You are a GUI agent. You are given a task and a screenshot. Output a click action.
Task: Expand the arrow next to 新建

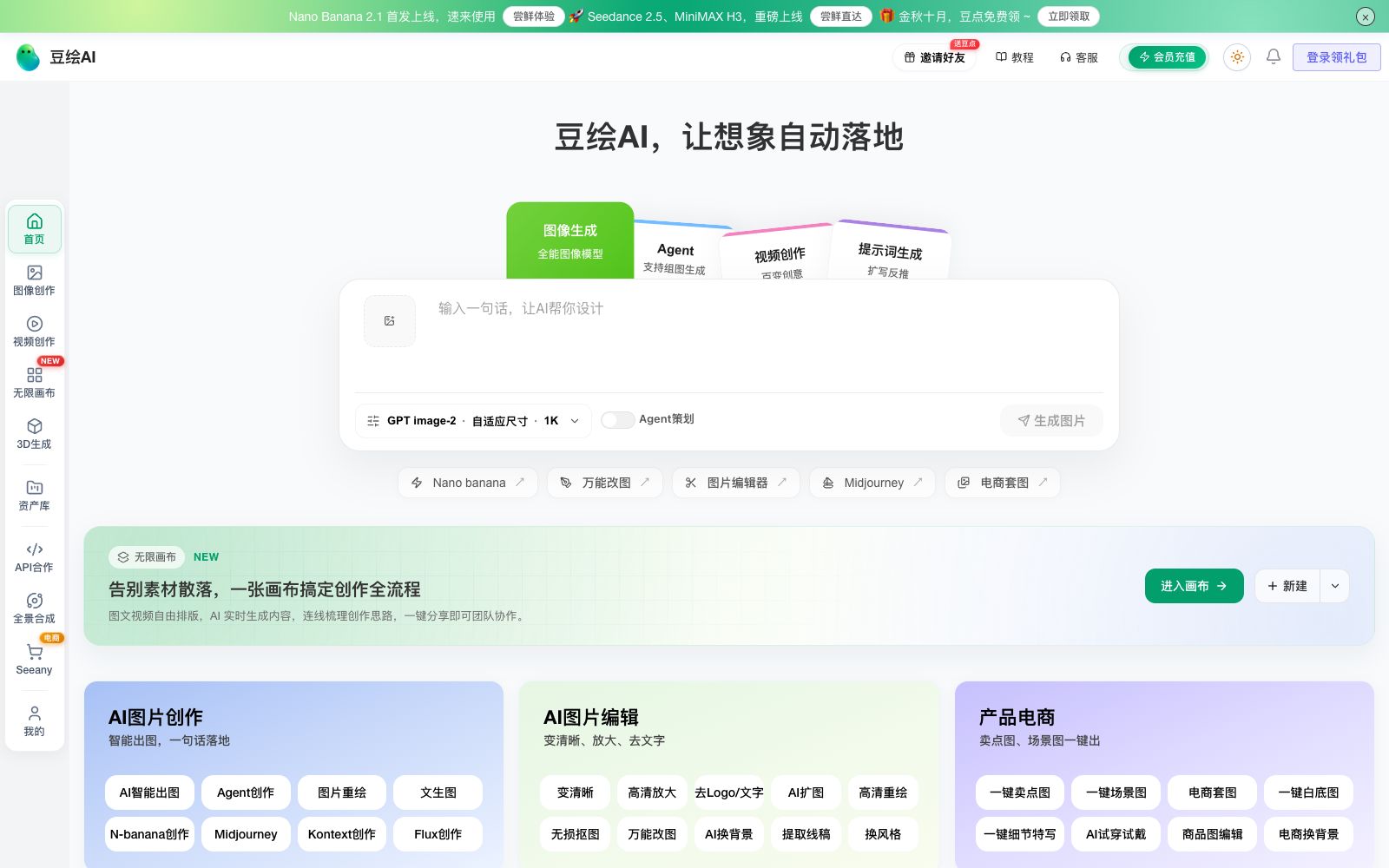click(x=1335, y=586)
